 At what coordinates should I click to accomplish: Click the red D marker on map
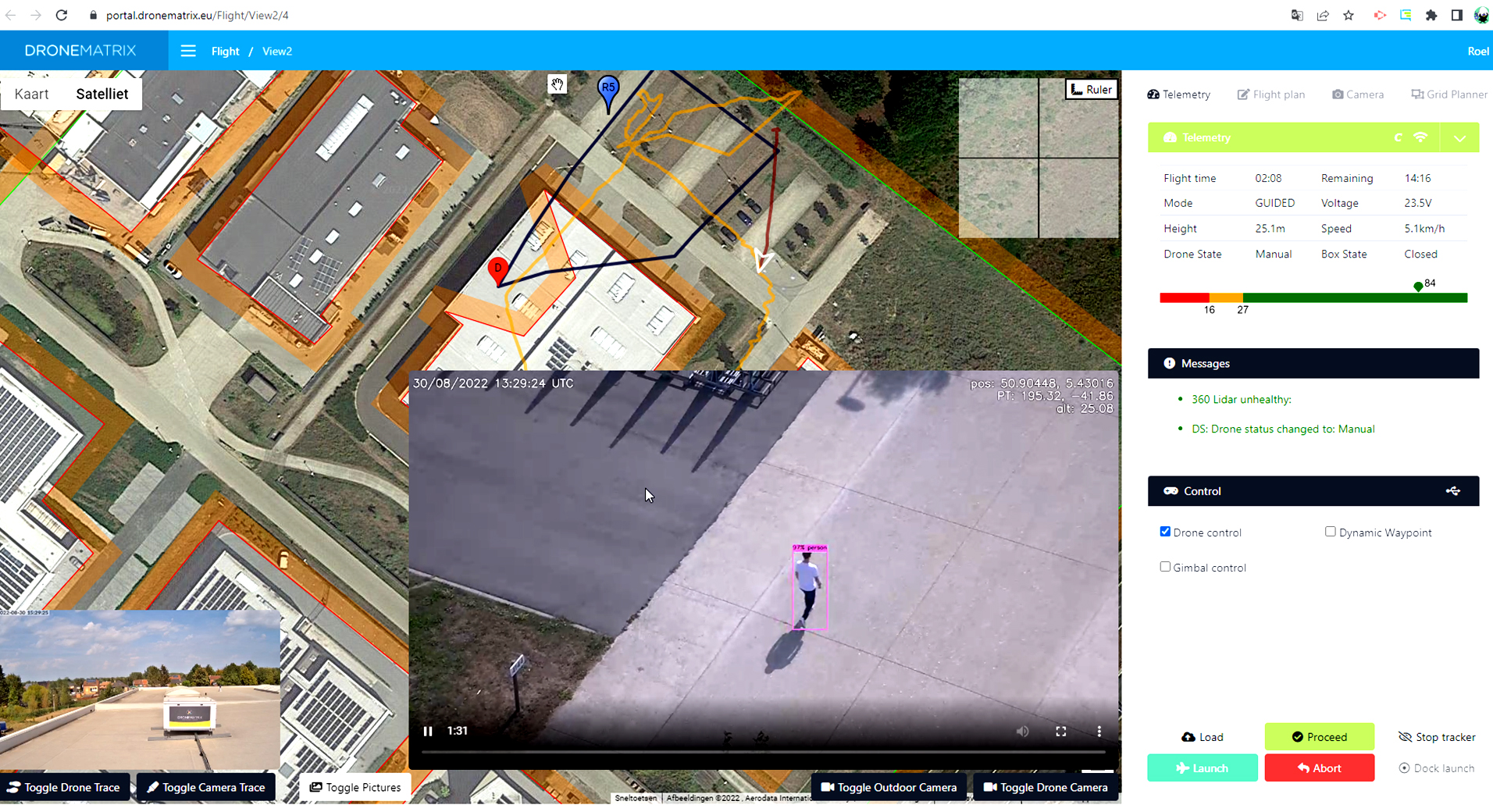point(497,269)
